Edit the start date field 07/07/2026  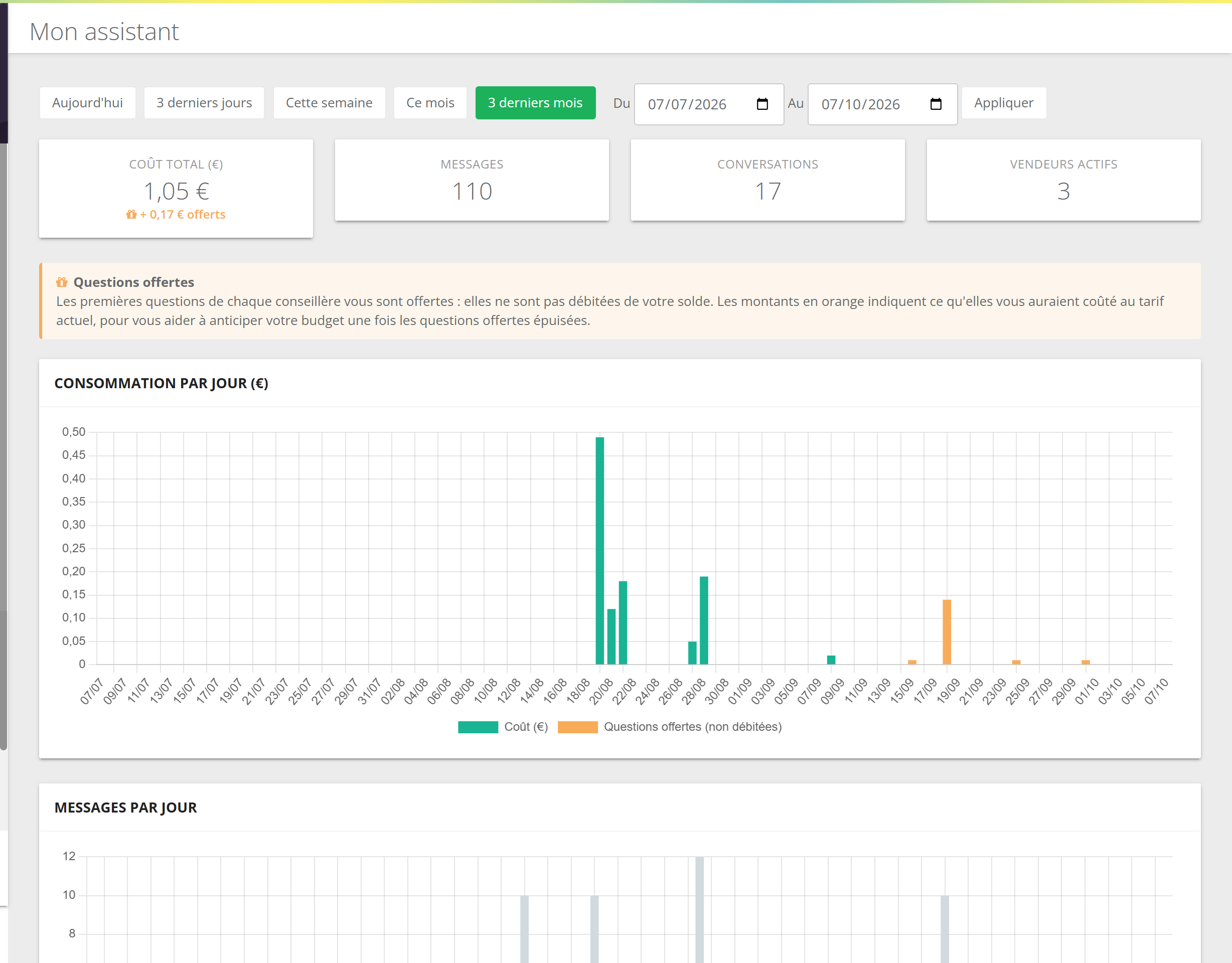click(x=709, y=104)
